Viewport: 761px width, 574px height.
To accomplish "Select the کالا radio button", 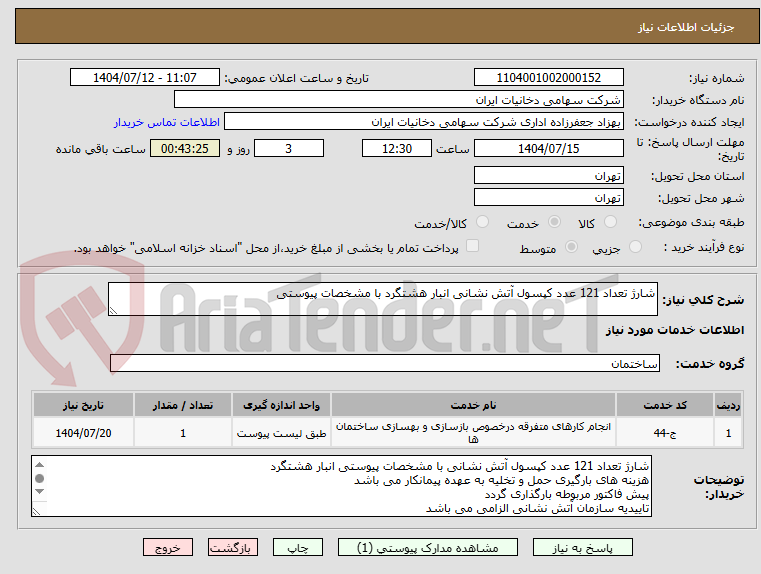I will tap(610, 222).
